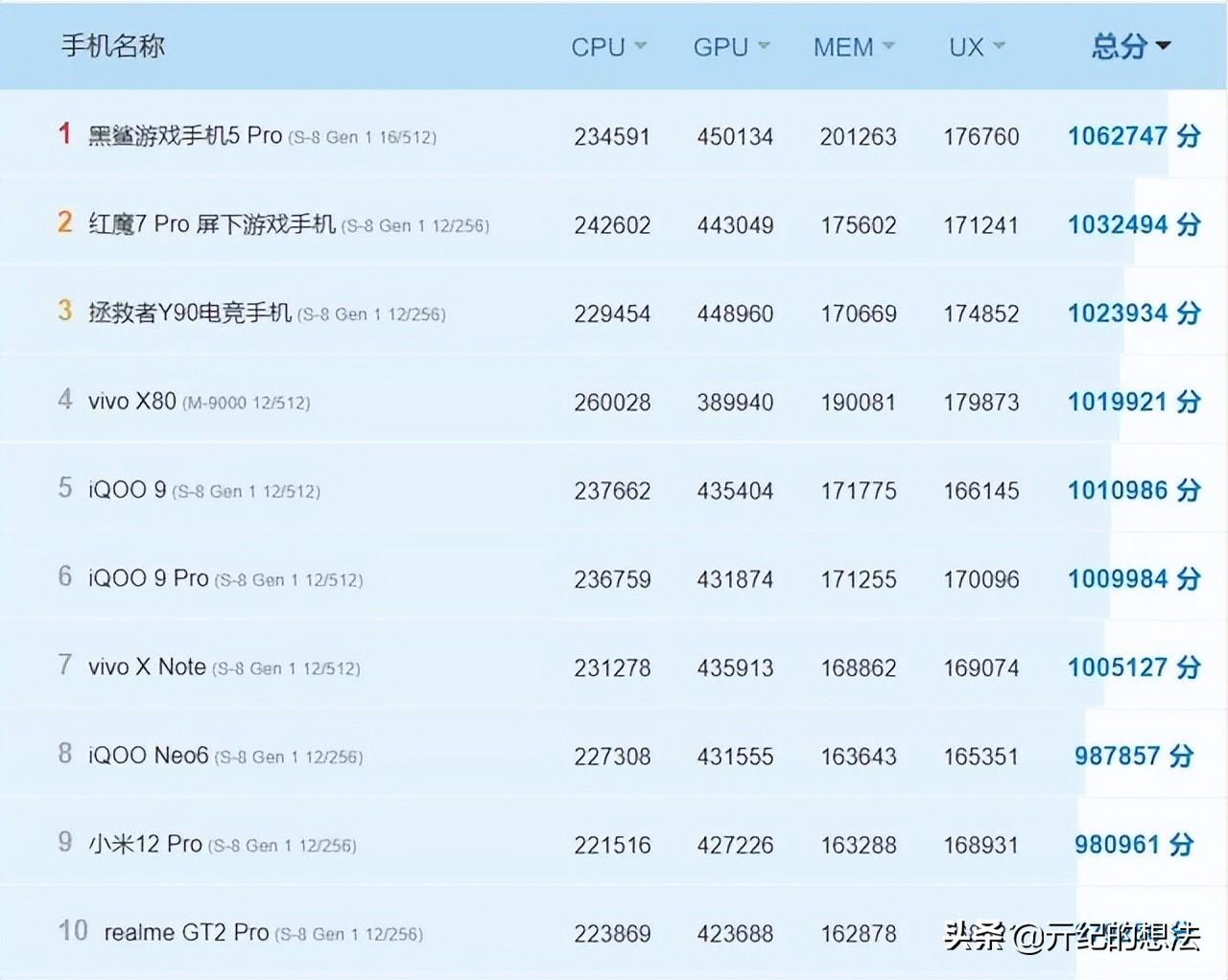Viewport: 1228px width, 980px height.
Task: Click UX score 176760
Action: click(x=980, y=137)
